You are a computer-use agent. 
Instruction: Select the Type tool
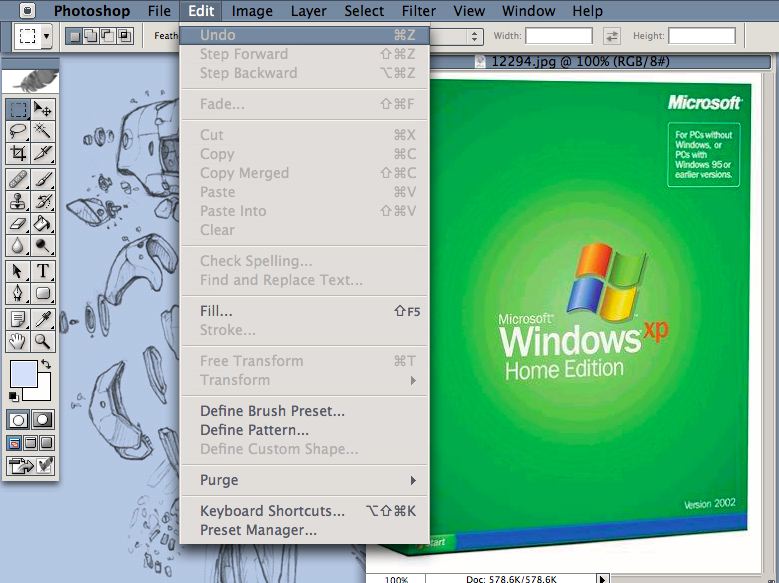pos(43,271)
